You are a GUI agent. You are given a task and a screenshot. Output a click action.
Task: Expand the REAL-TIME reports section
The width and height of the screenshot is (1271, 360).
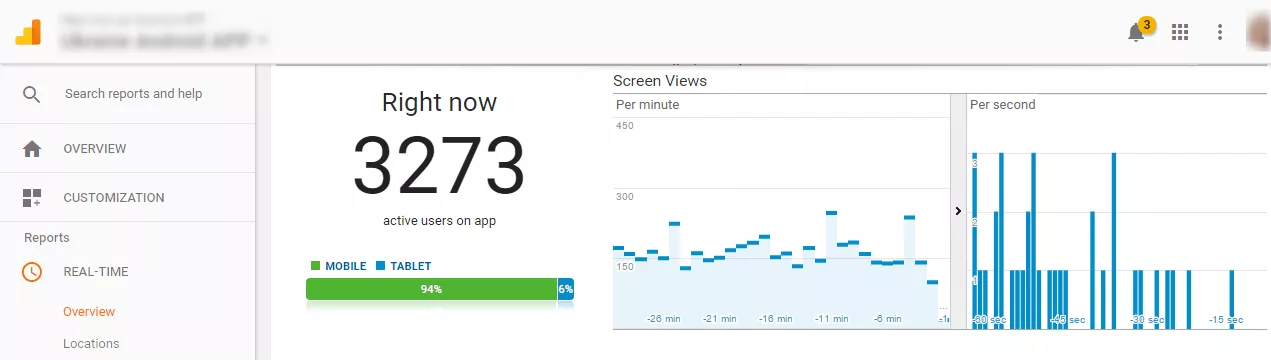pos(96,272)
